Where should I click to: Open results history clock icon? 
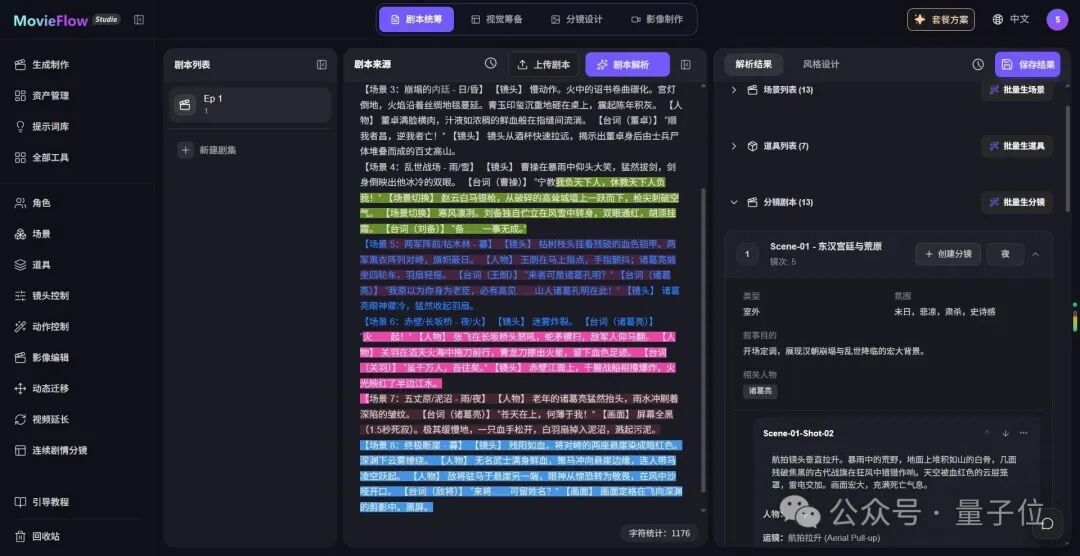pyautogui.click(x=978, y=65)
